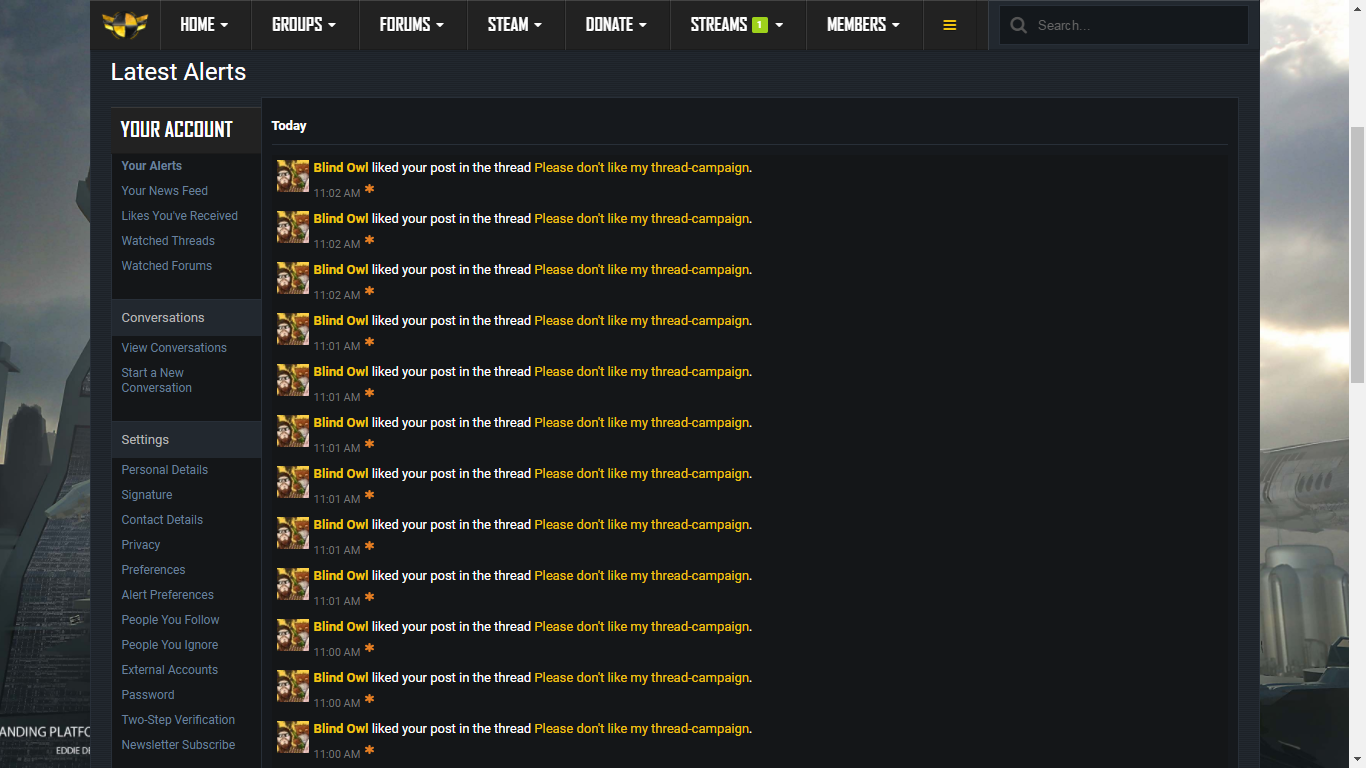Click the green streams count badge

[x=760, y=25]
